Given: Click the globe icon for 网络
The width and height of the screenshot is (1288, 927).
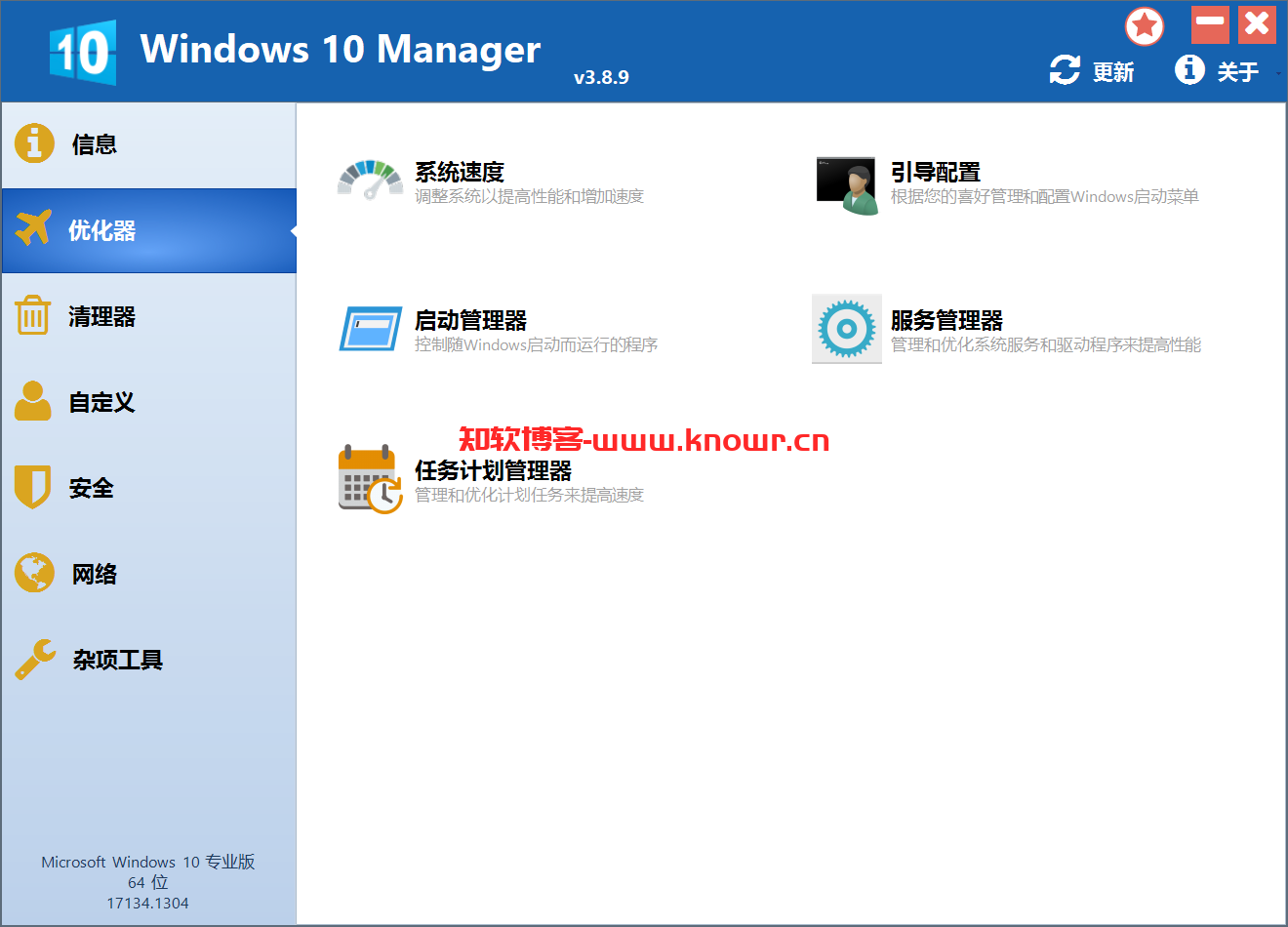Looking at the screenshot, I should pyautogui.click(x=34, y=573).
